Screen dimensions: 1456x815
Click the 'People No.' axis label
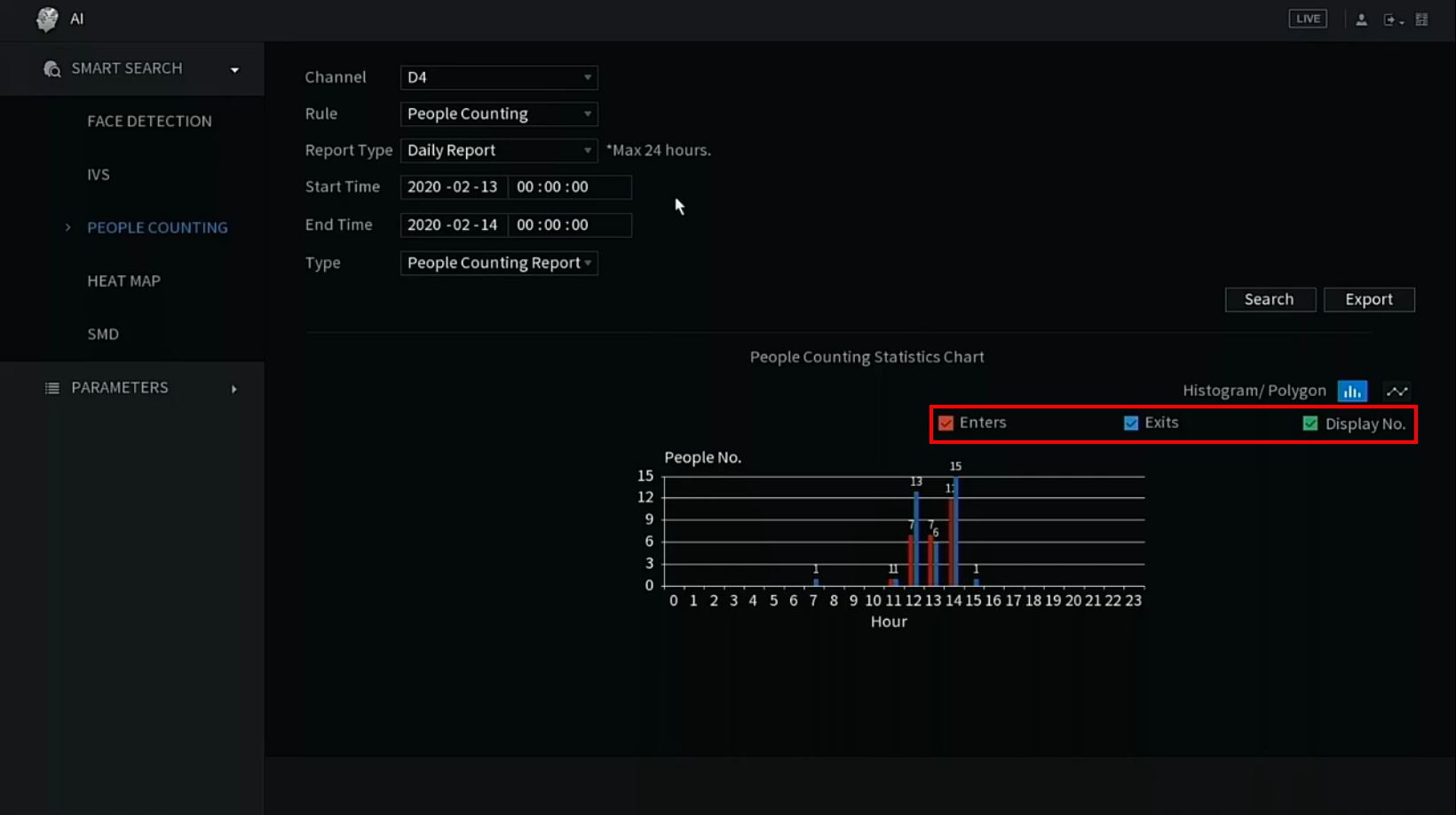click(702, 457)
